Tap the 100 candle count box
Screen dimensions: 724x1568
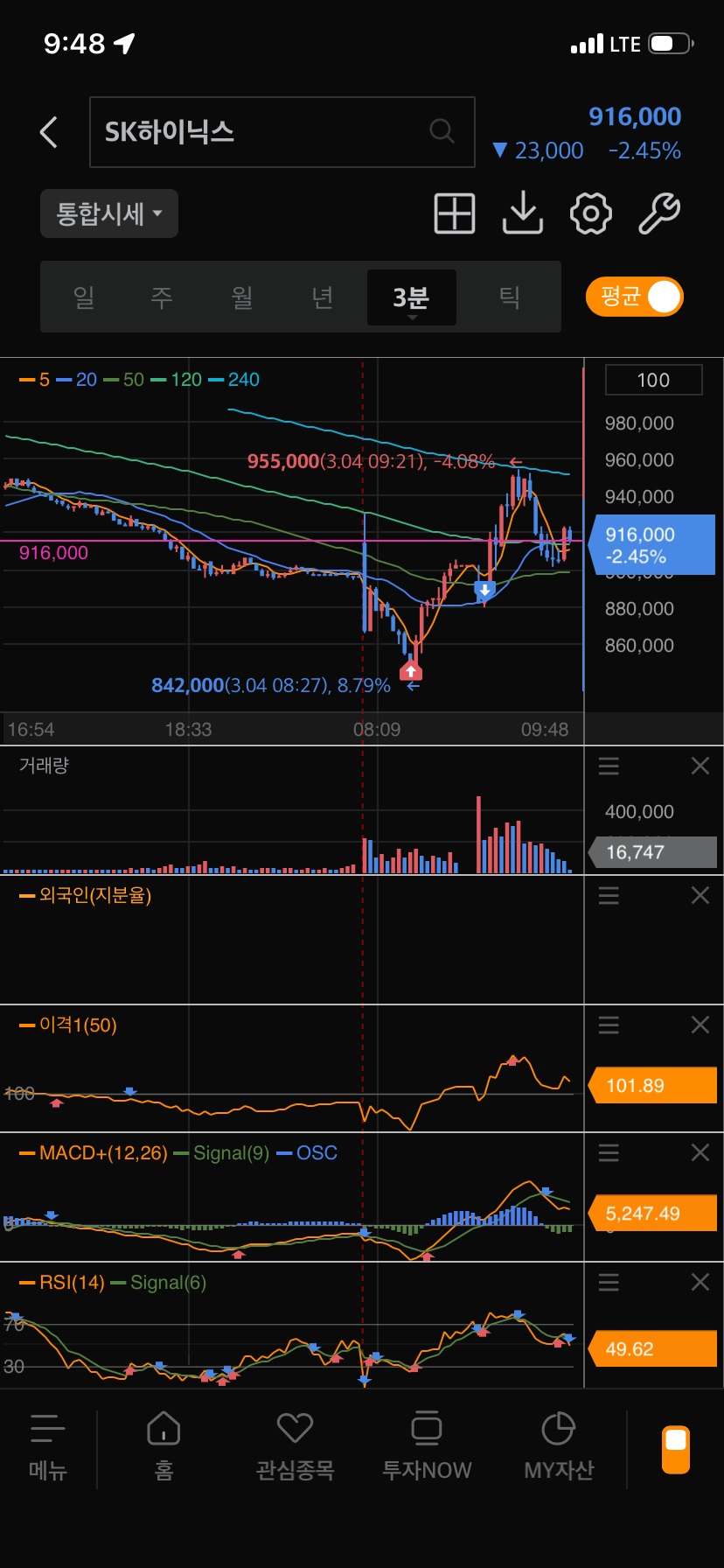[x=653, y=380]
